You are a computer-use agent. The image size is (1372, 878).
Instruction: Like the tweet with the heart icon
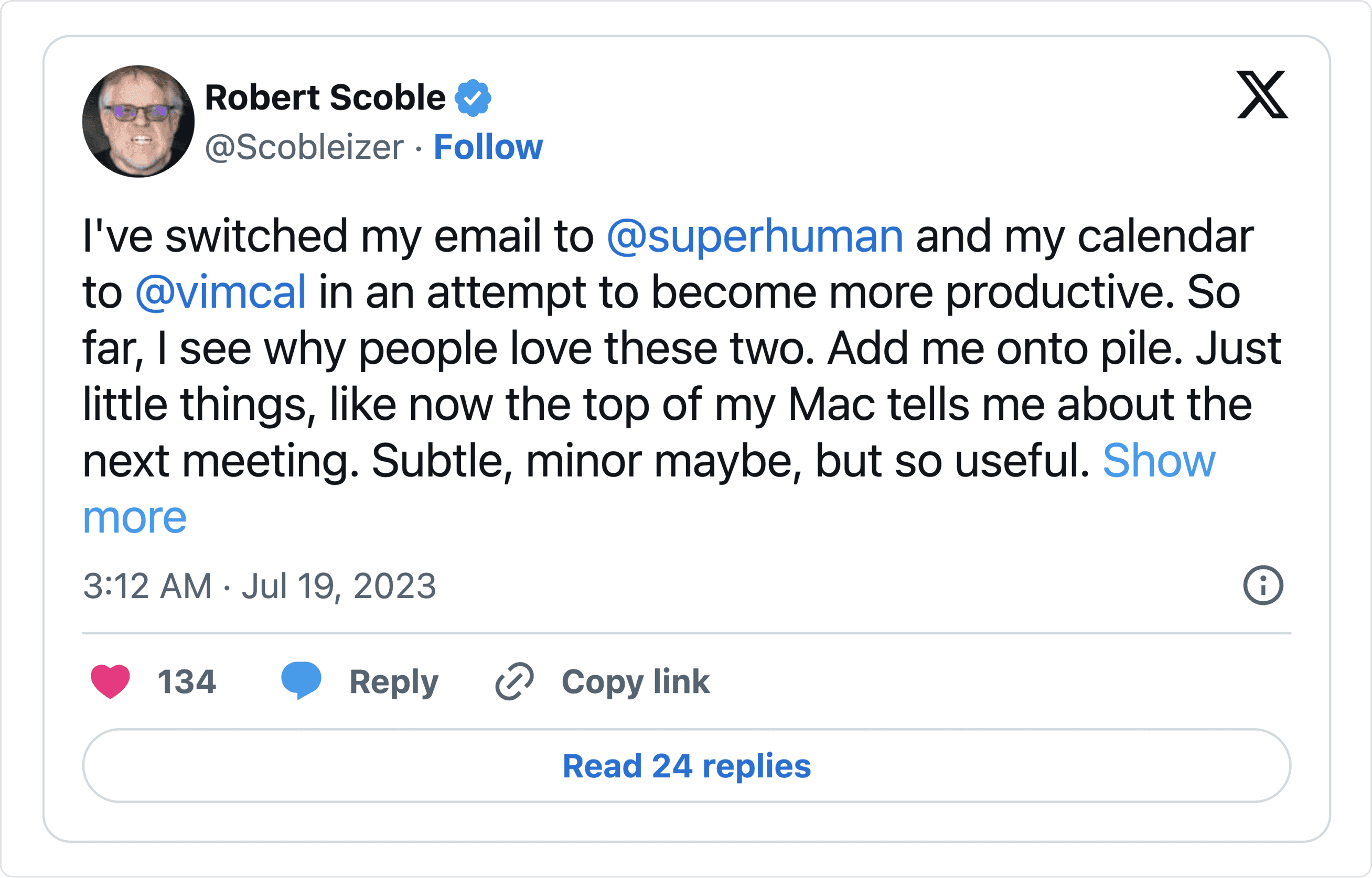point(110,681)
